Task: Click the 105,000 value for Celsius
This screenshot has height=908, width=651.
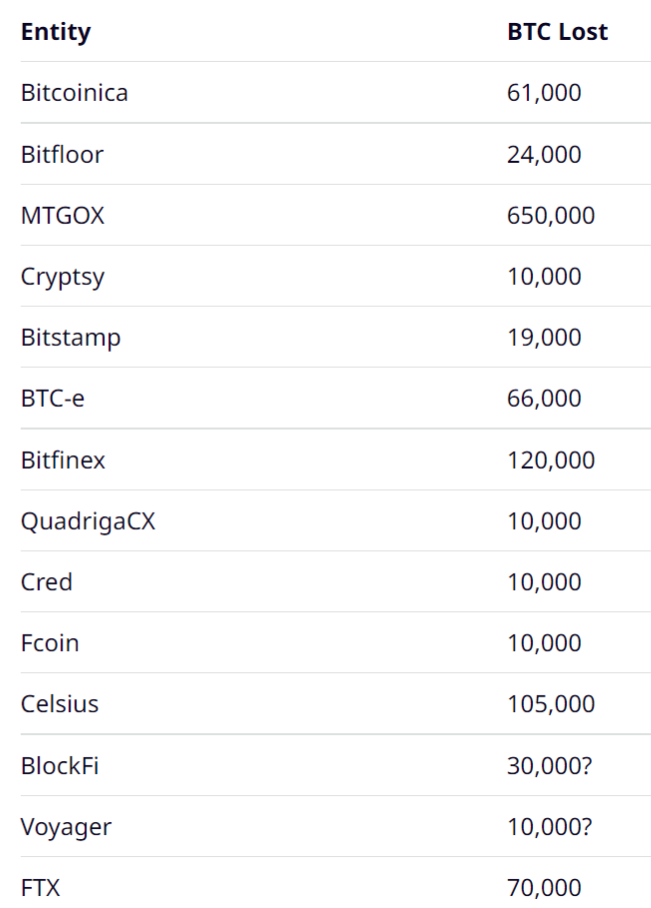Action: (551, 704)
